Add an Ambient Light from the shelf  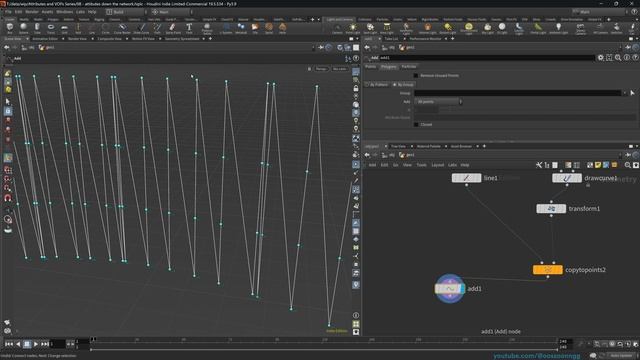[x=558, y=29]
